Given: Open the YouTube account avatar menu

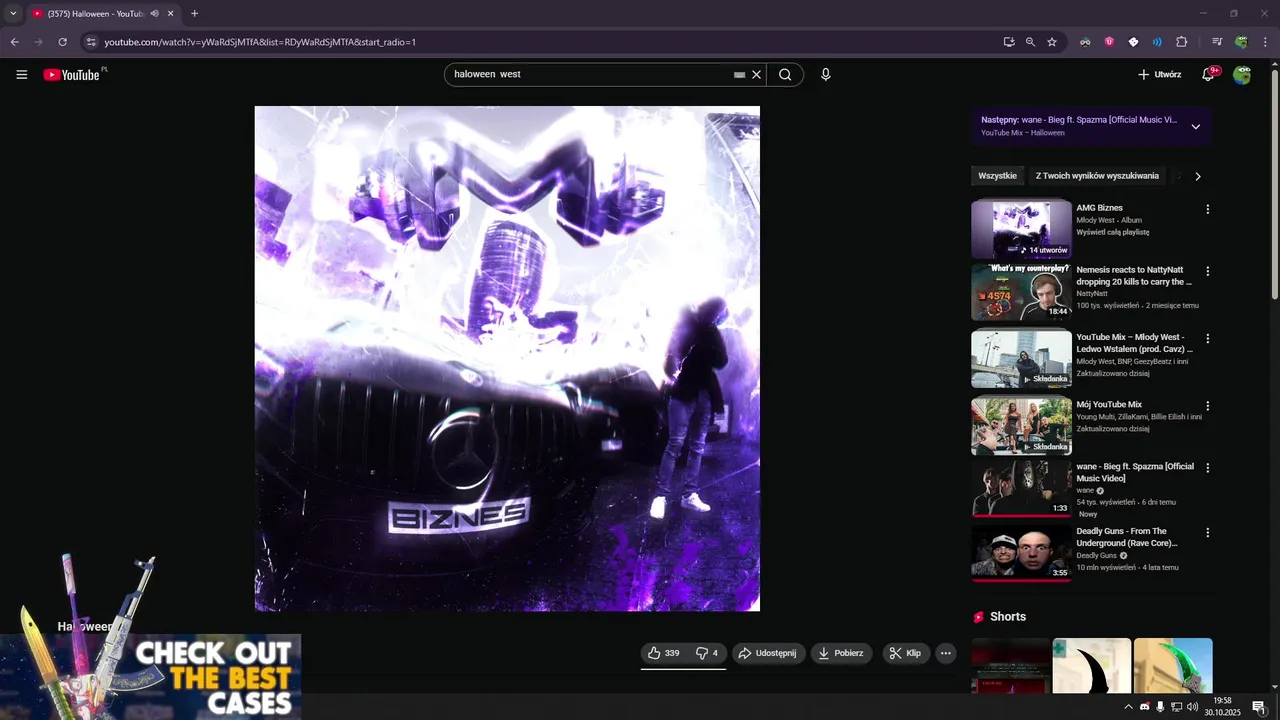Looking at the screenshot, I should [x=1242, y=75].
